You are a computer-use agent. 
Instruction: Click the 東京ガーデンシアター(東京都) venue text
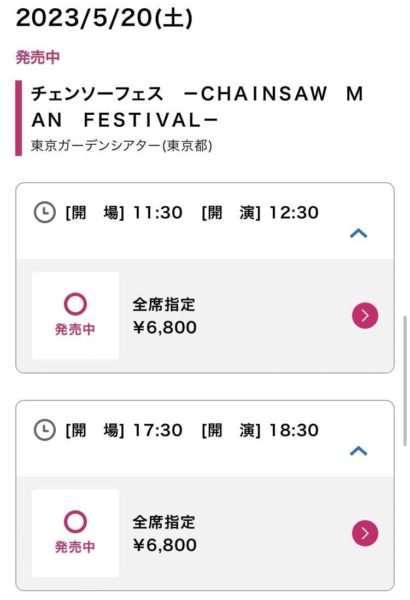(x=121, y=146)
